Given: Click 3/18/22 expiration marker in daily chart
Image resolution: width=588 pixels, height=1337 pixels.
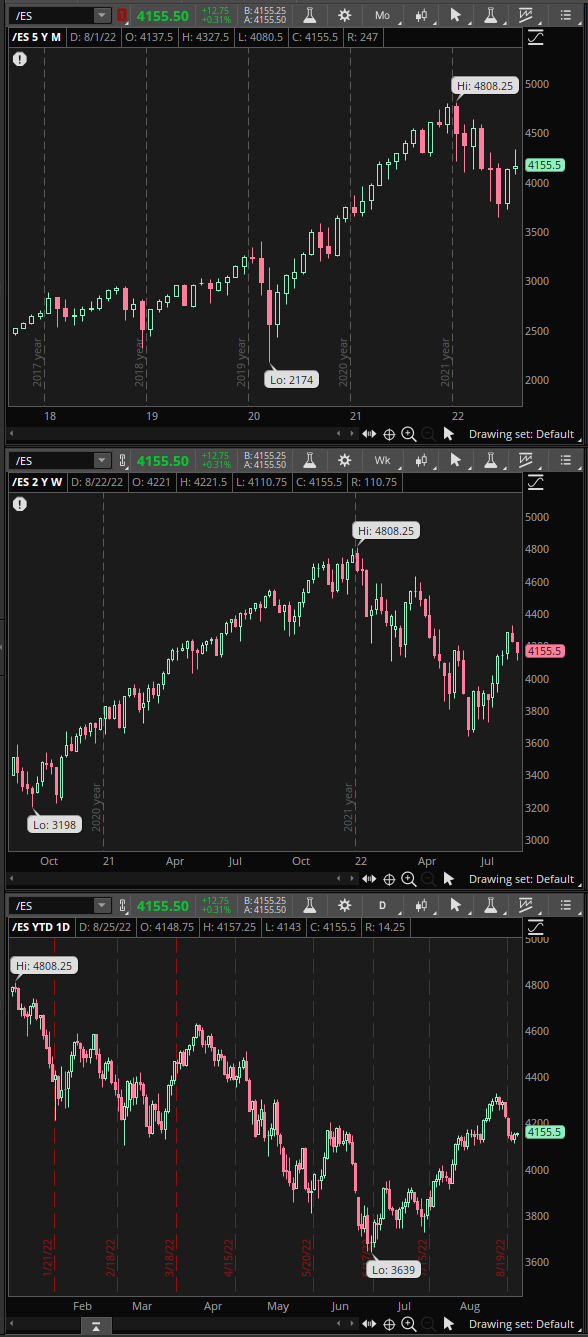Looking at the screenshot, I should [171, 1258].
